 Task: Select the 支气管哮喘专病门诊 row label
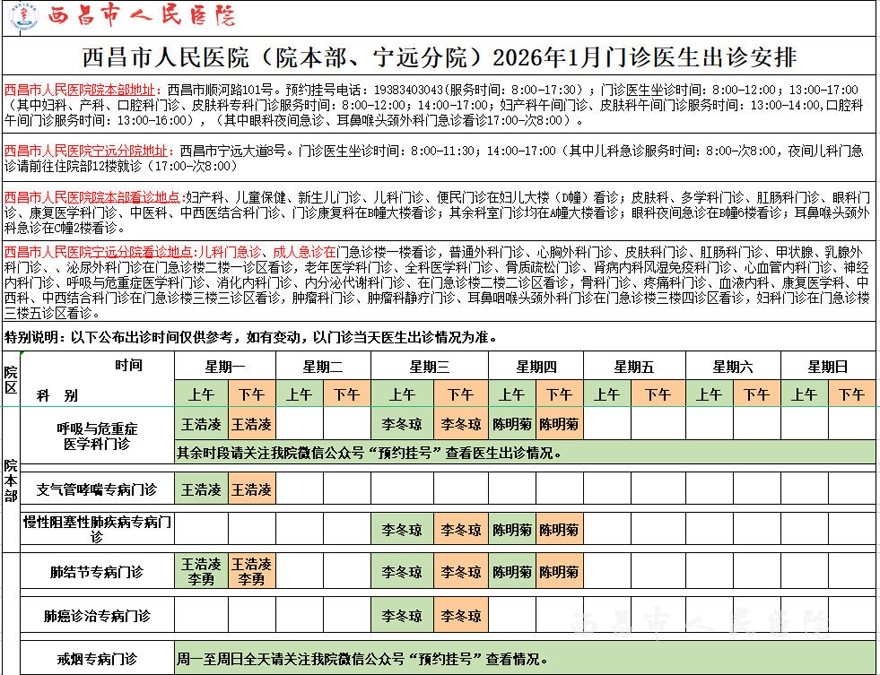pos(97,490)
